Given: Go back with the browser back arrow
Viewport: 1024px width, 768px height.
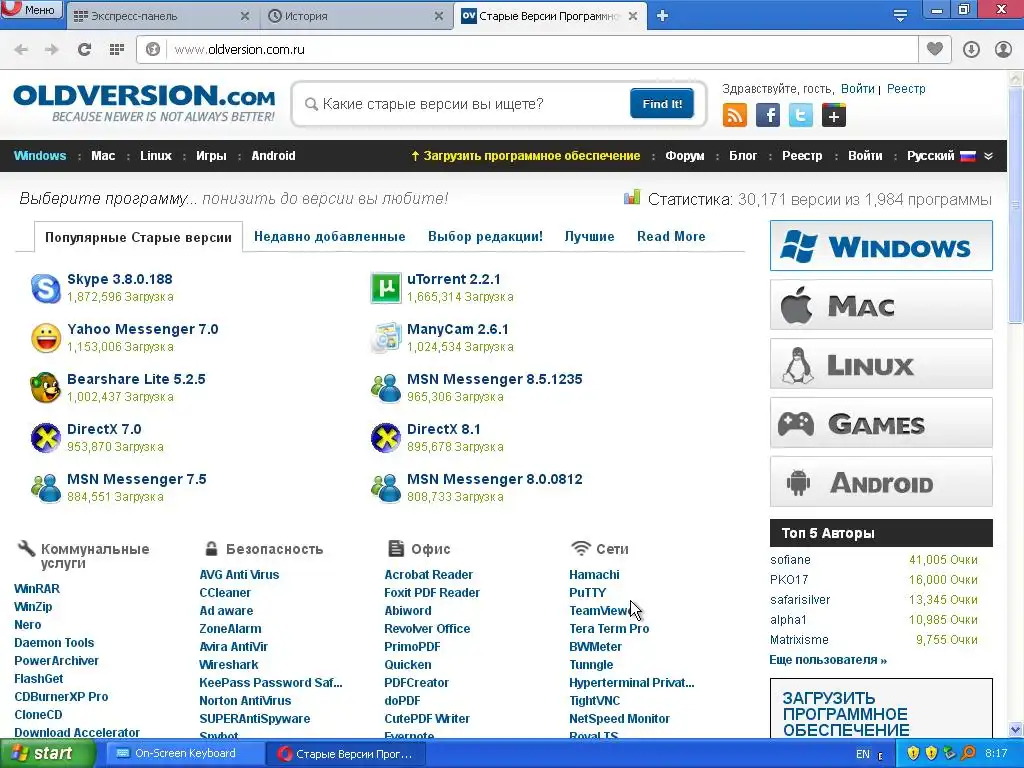Looking at the screenshot, I should tap(21, 50).
